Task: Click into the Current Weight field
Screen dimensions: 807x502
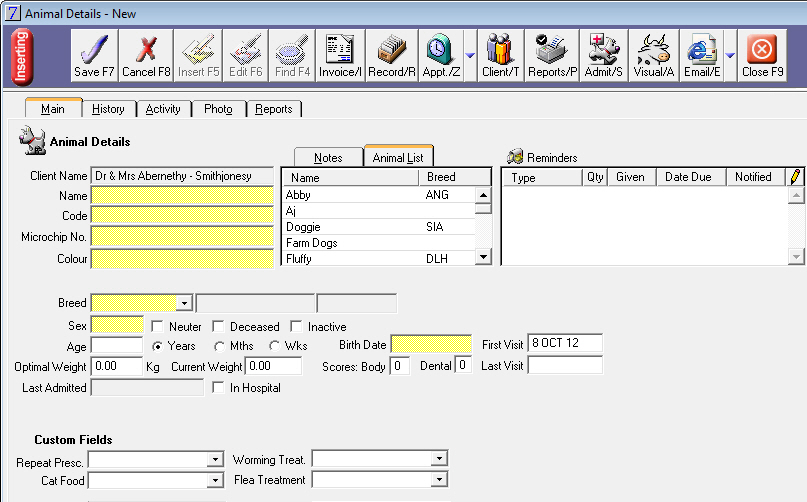Action: point(274,366)
